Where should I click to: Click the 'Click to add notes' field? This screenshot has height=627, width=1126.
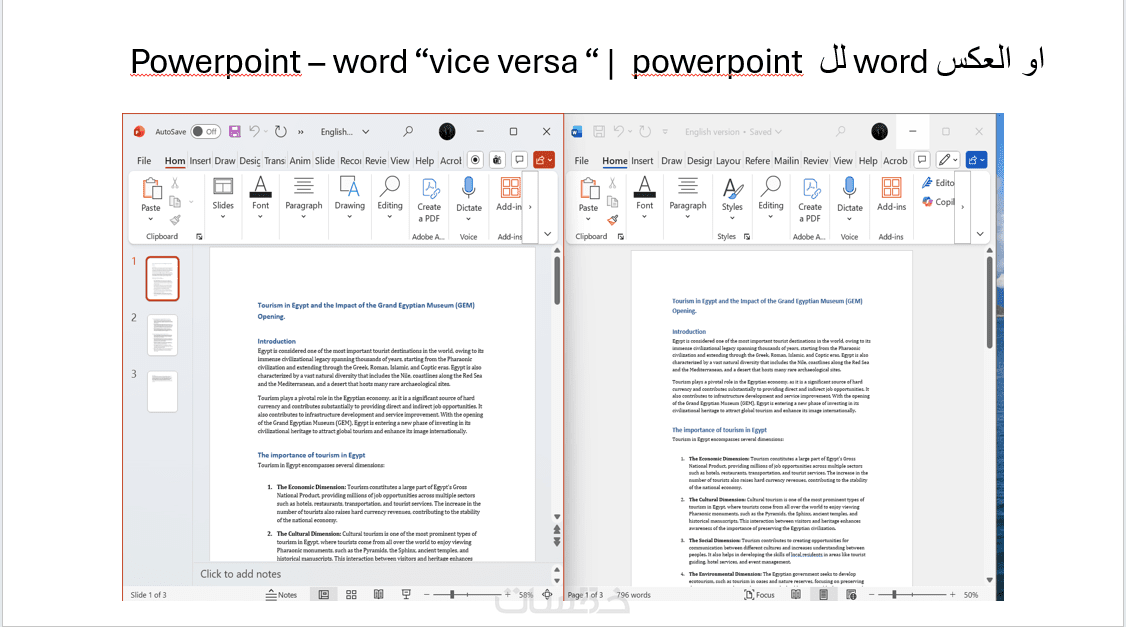coord(373,574)
